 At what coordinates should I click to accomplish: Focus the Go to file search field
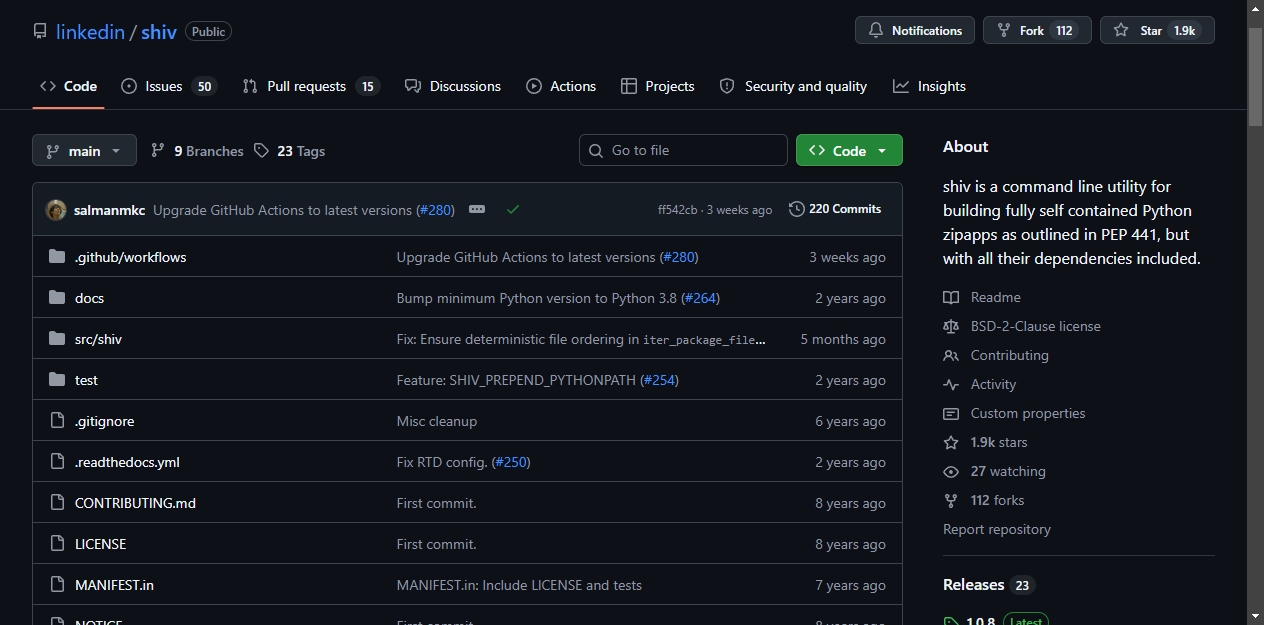[x=683, y=150]
